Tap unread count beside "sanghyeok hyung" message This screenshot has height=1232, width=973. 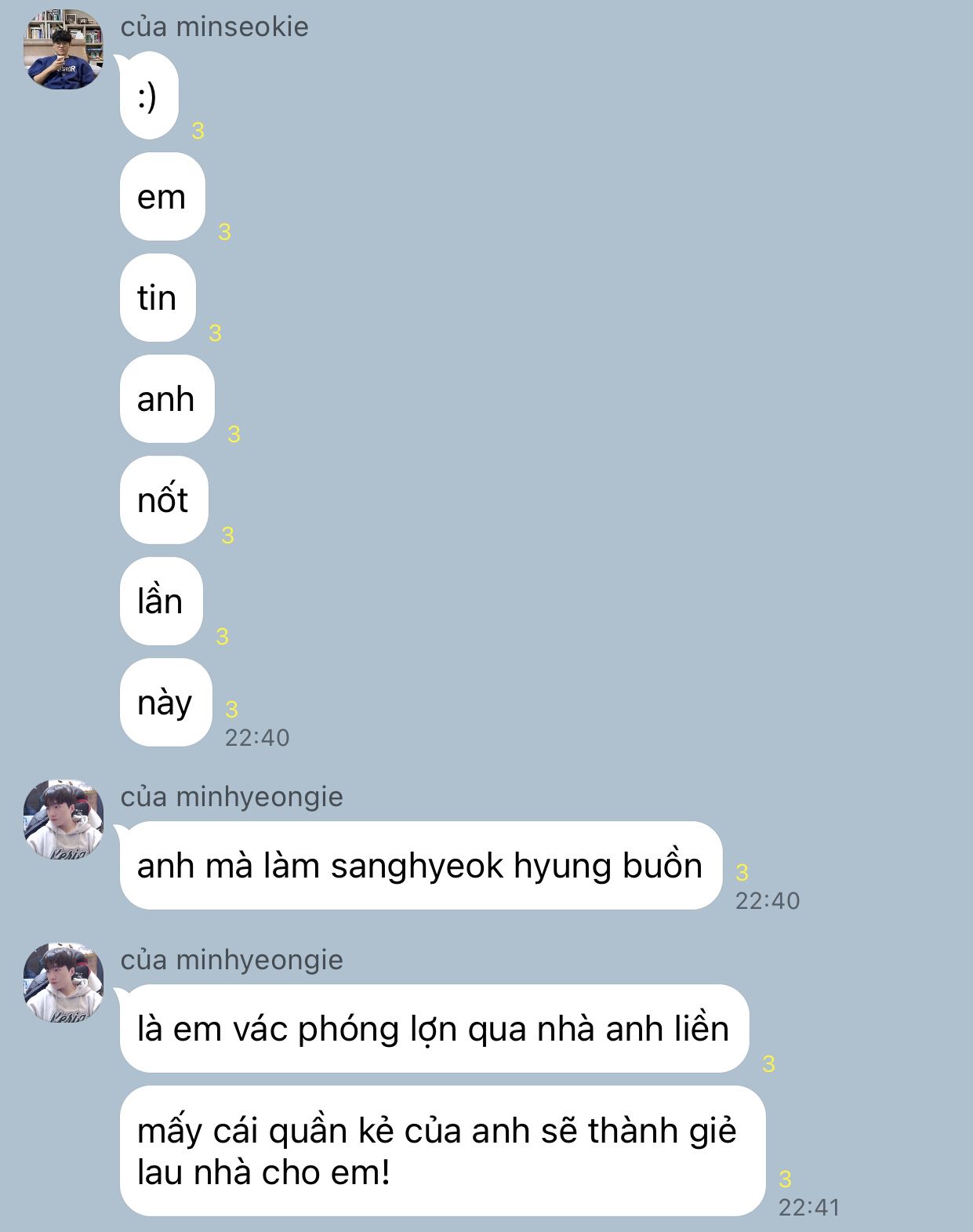742,872
